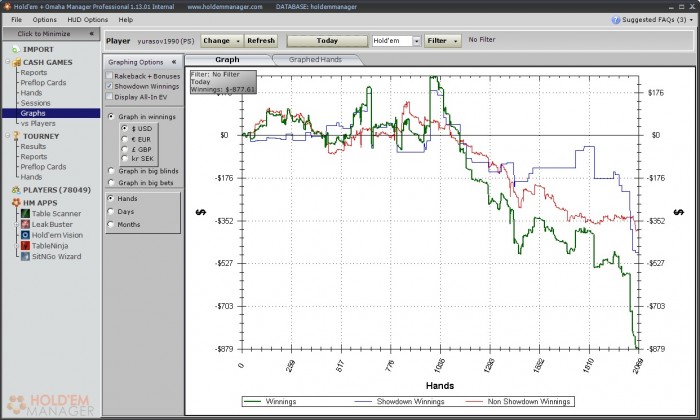
Task: Select Sessions under Cash Games
Action: (x=35, y=103)
